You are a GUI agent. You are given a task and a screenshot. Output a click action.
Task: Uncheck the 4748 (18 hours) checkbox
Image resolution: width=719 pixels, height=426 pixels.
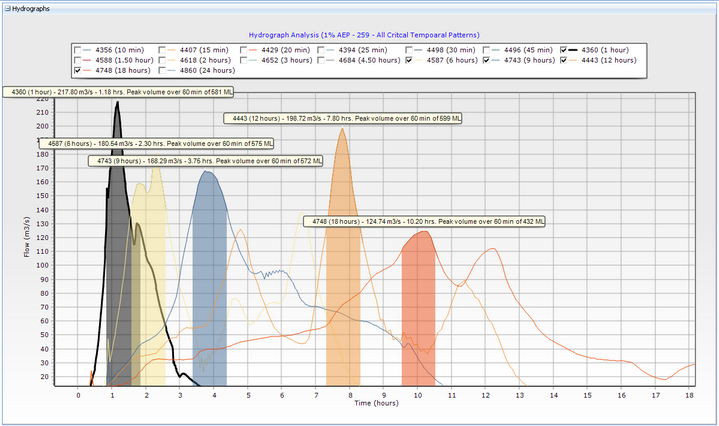click(78, 72)
